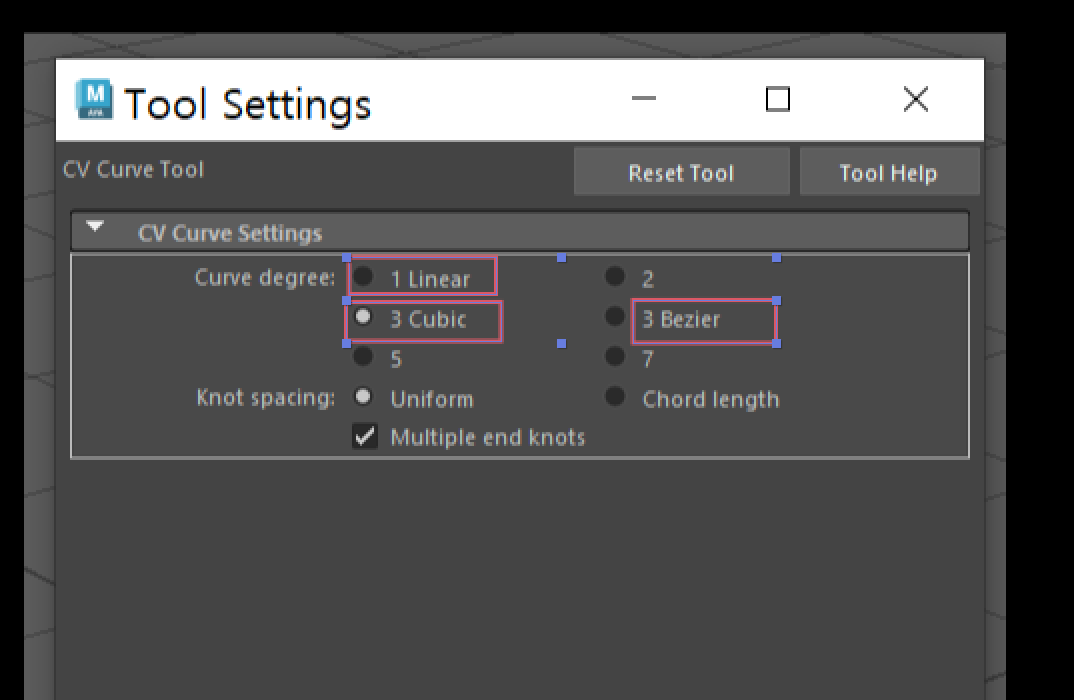This screenshot has height=700, width=1074.
Task: Click the Maya icon in the title bar
Action: pos(95,99)
